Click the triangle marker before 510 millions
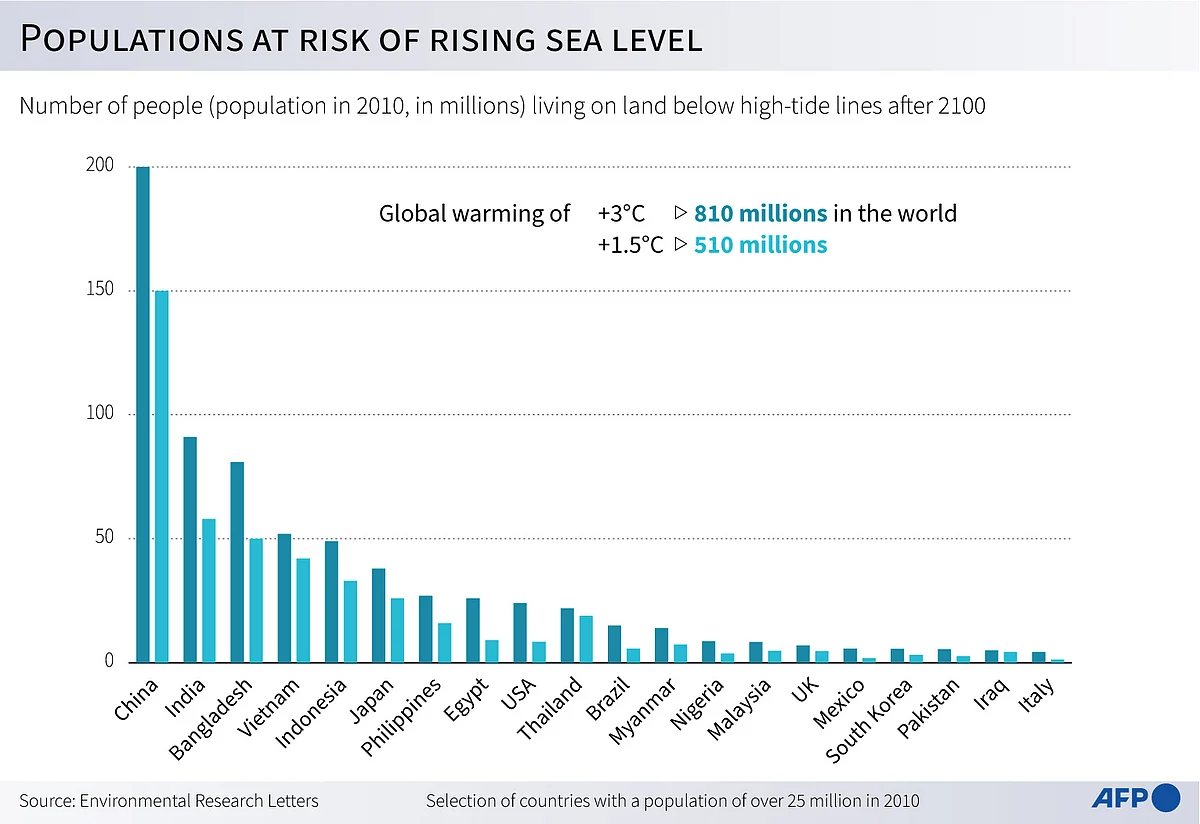Viewport: 1200px width, 824px height. click(680, 244)
